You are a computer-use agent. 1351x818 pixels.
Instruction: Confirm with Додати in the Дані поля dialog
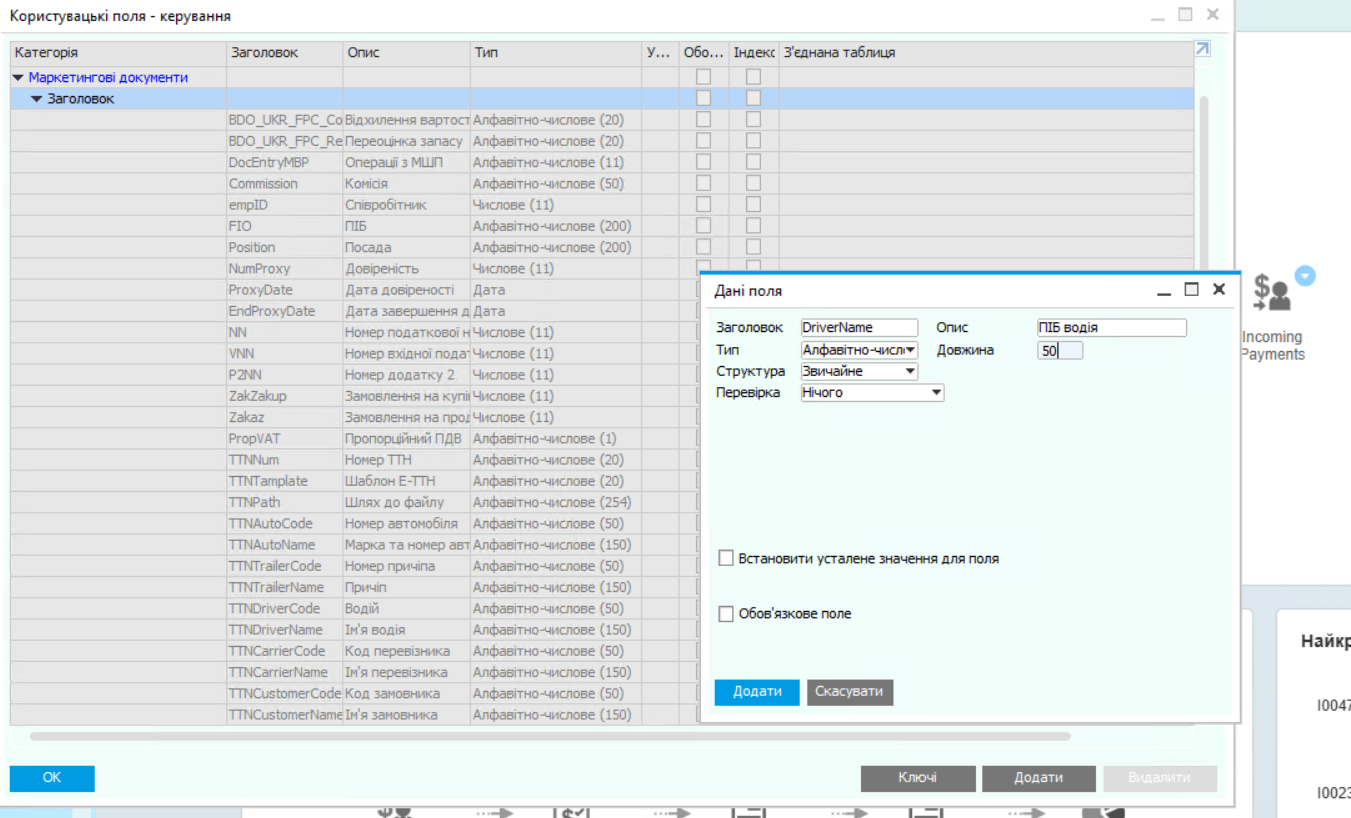coord(757,692)
